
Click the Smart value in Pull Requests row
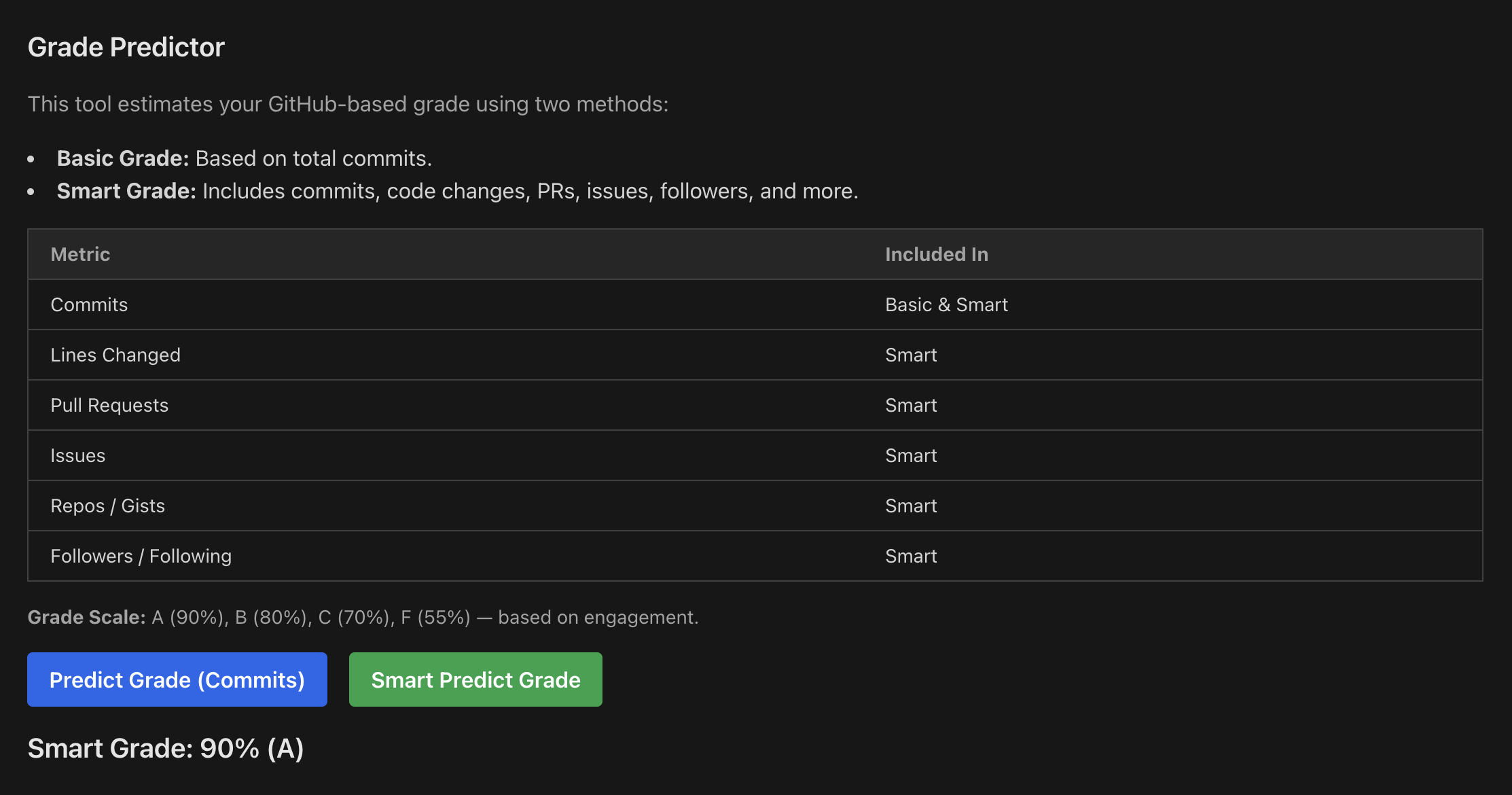click(911, 405)
